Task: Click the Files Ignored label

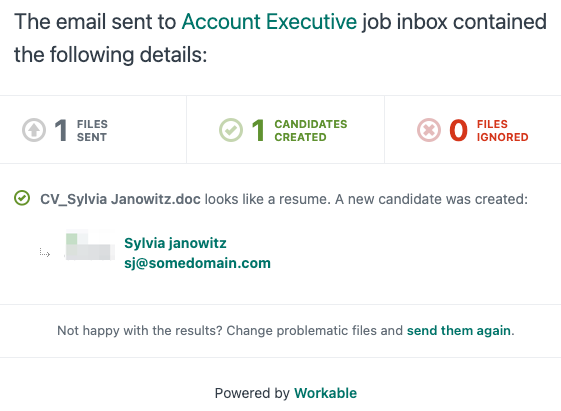Action: click(x=502, y=131)
